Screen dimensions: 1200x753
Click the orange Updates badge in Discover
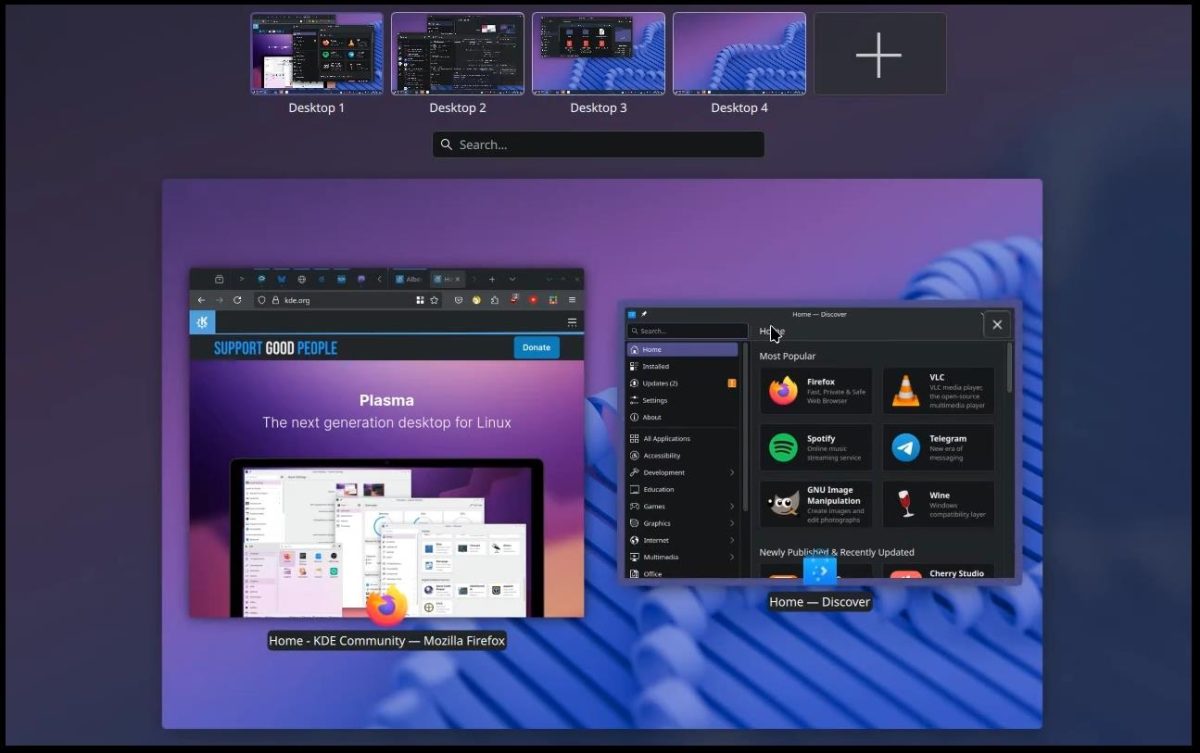click(732, 383)
